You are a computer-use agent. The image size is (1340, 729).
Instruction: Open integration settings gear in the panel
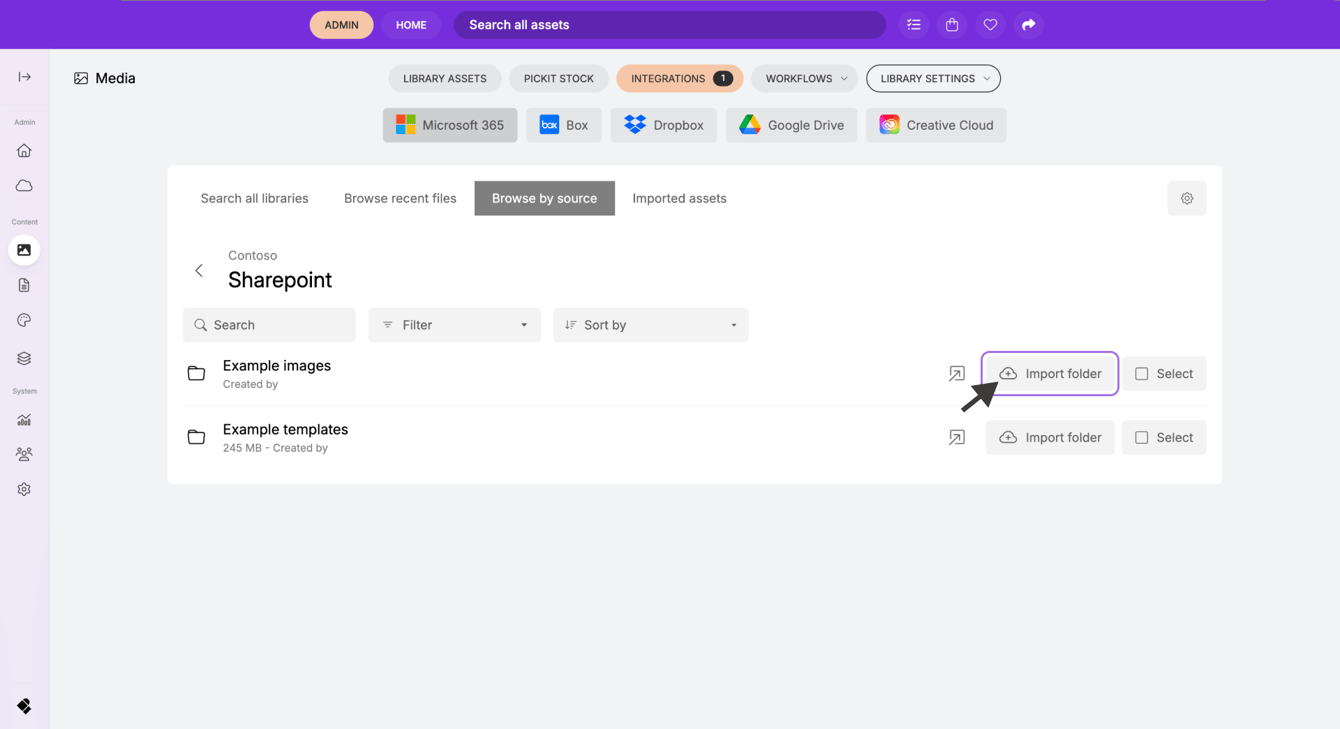pyautogui.click(x=1187, y=198)
